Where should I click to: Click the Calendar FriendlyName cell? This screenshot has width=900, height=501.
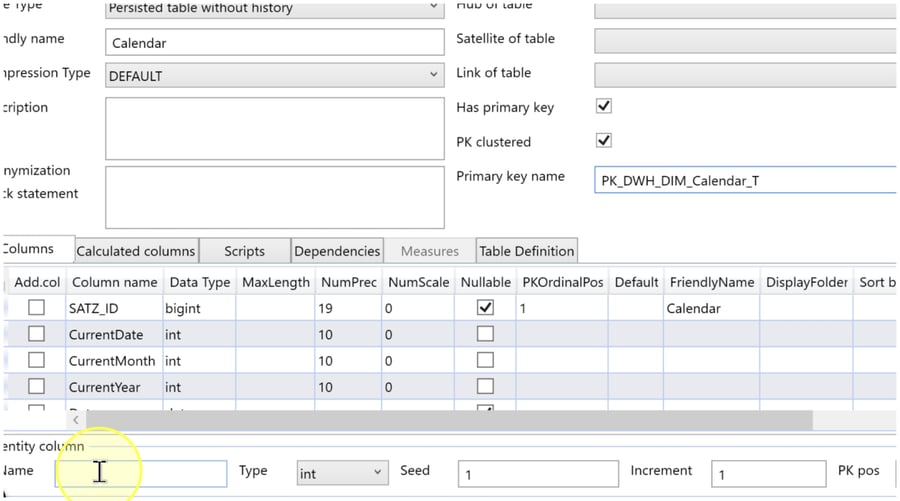click(712, 308)
